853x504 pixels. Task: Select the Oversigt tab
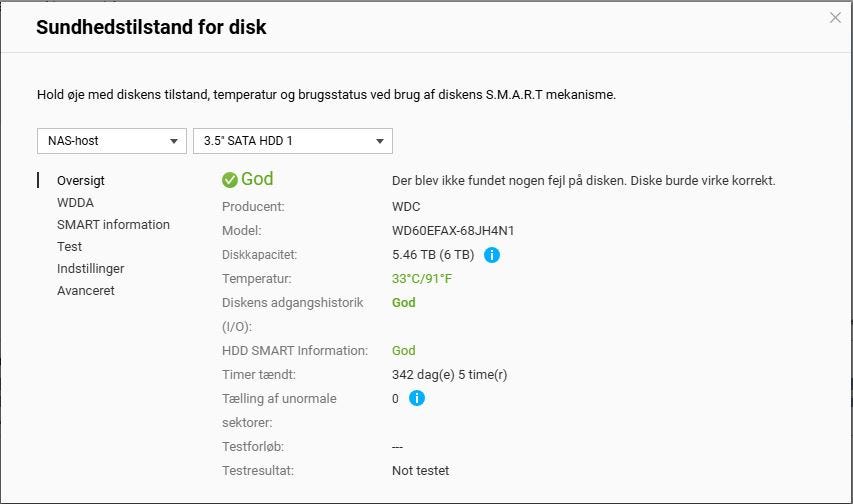(x=81, y=181)
